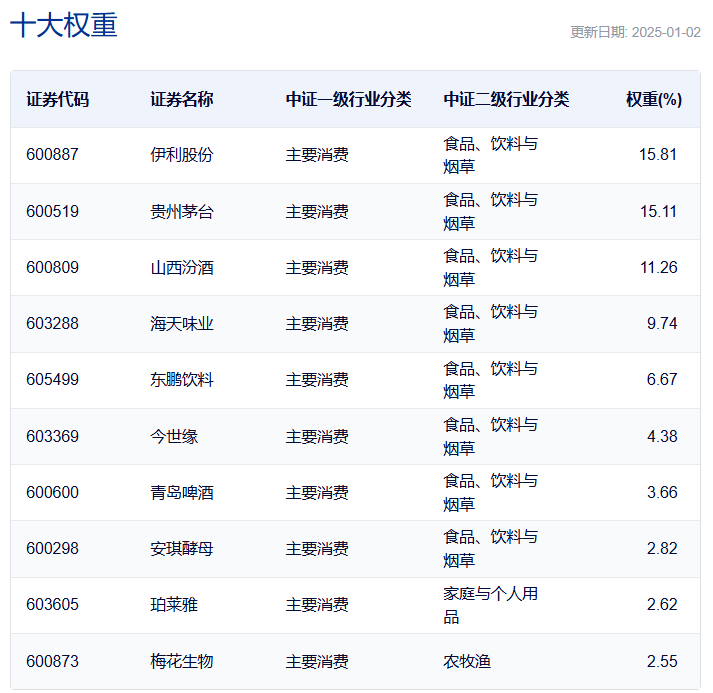Click weight value 3.66
The height and width of the screenshot is (693, 713).
coord(662,492)
